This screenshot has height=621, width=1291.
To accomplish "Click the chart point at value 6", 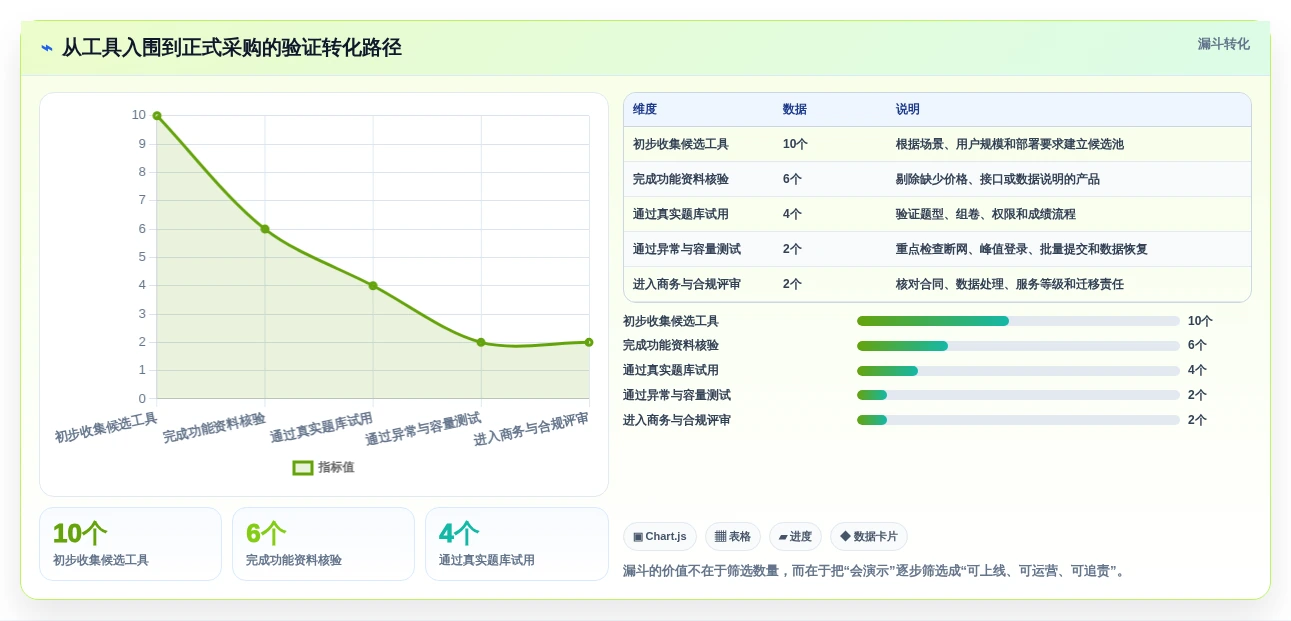I will coord(265,229).
